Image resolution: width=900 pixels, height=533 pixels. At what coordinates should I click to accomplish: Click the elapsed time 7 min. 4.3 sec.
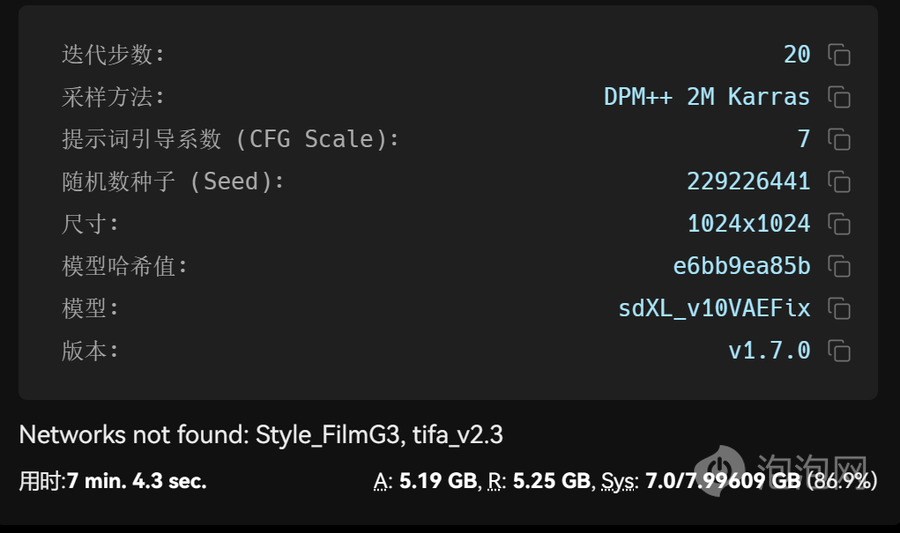[137, 481]
